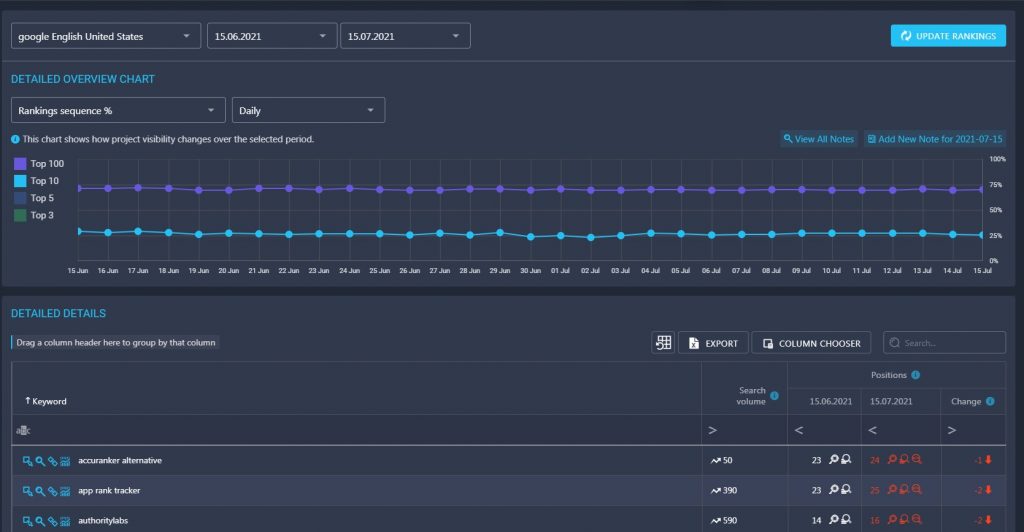Image resolution: width=1024 pixels, height=532 pixels.
Task: Open the google English United States dropdown
Action: click(106, 36)
